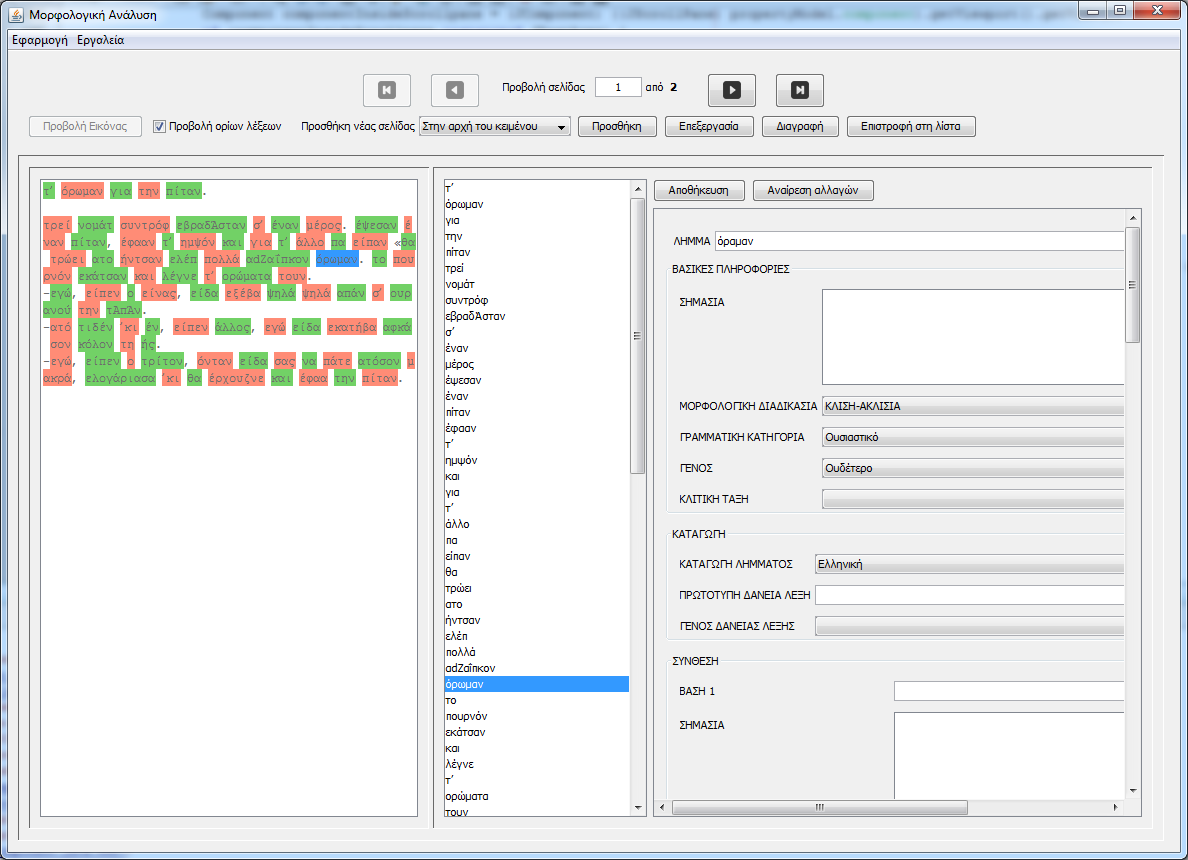Click word 'εκατήβα' in the text panel
The height and width of the screenshot is (860, 1188).
352,327
